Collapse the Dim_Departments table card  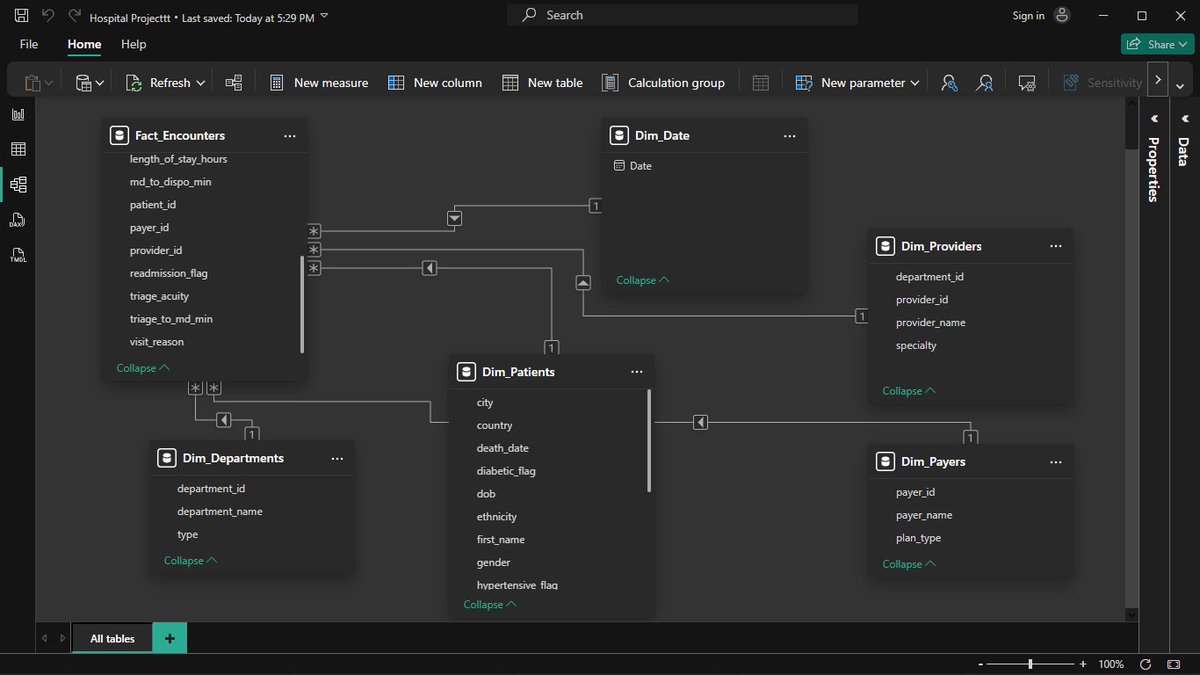coord(191,561)
